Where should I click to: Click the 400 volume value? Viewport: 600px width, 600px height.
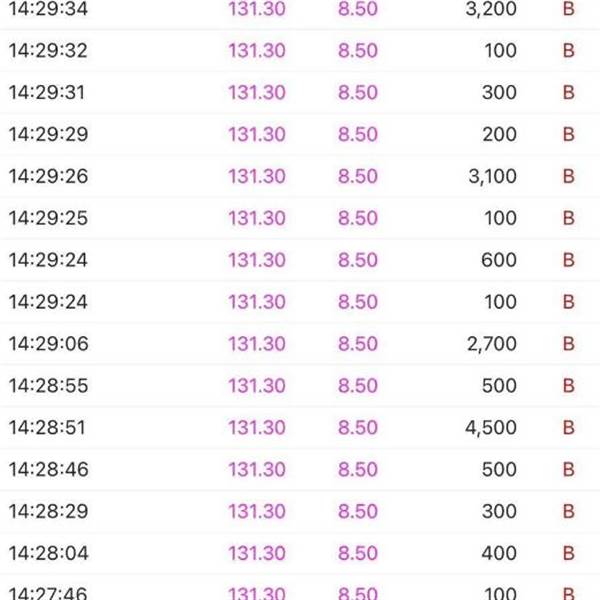click(499, 555)
